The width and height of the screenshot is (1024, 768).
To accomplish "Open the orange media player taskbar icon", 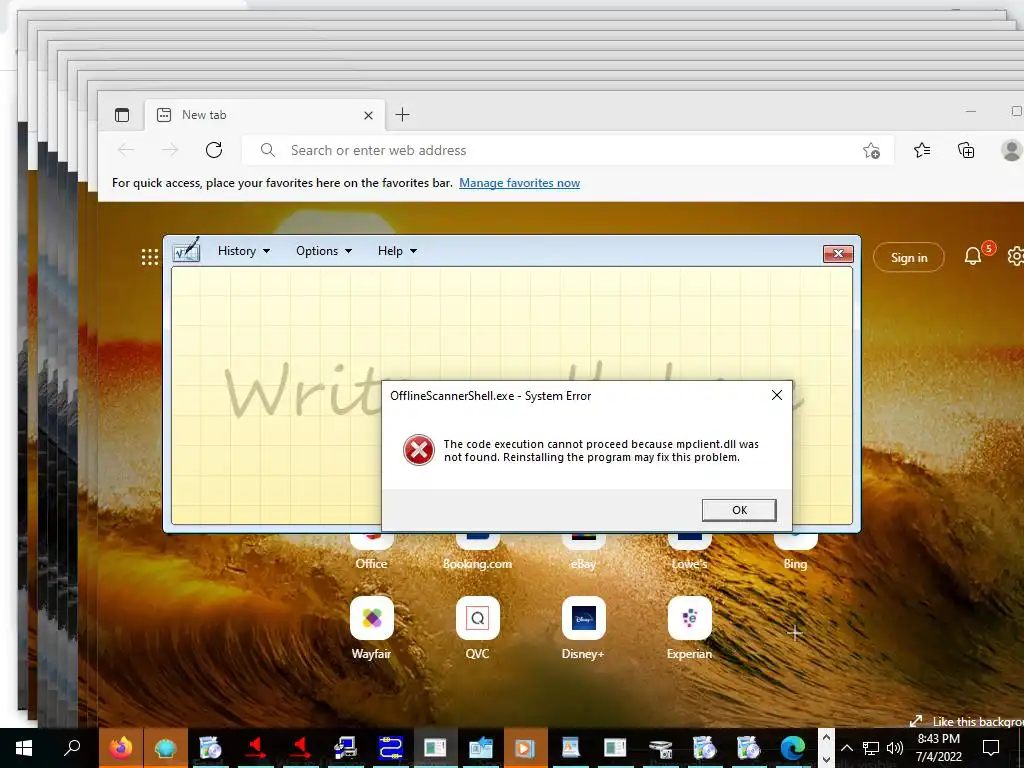I will 525,748.
